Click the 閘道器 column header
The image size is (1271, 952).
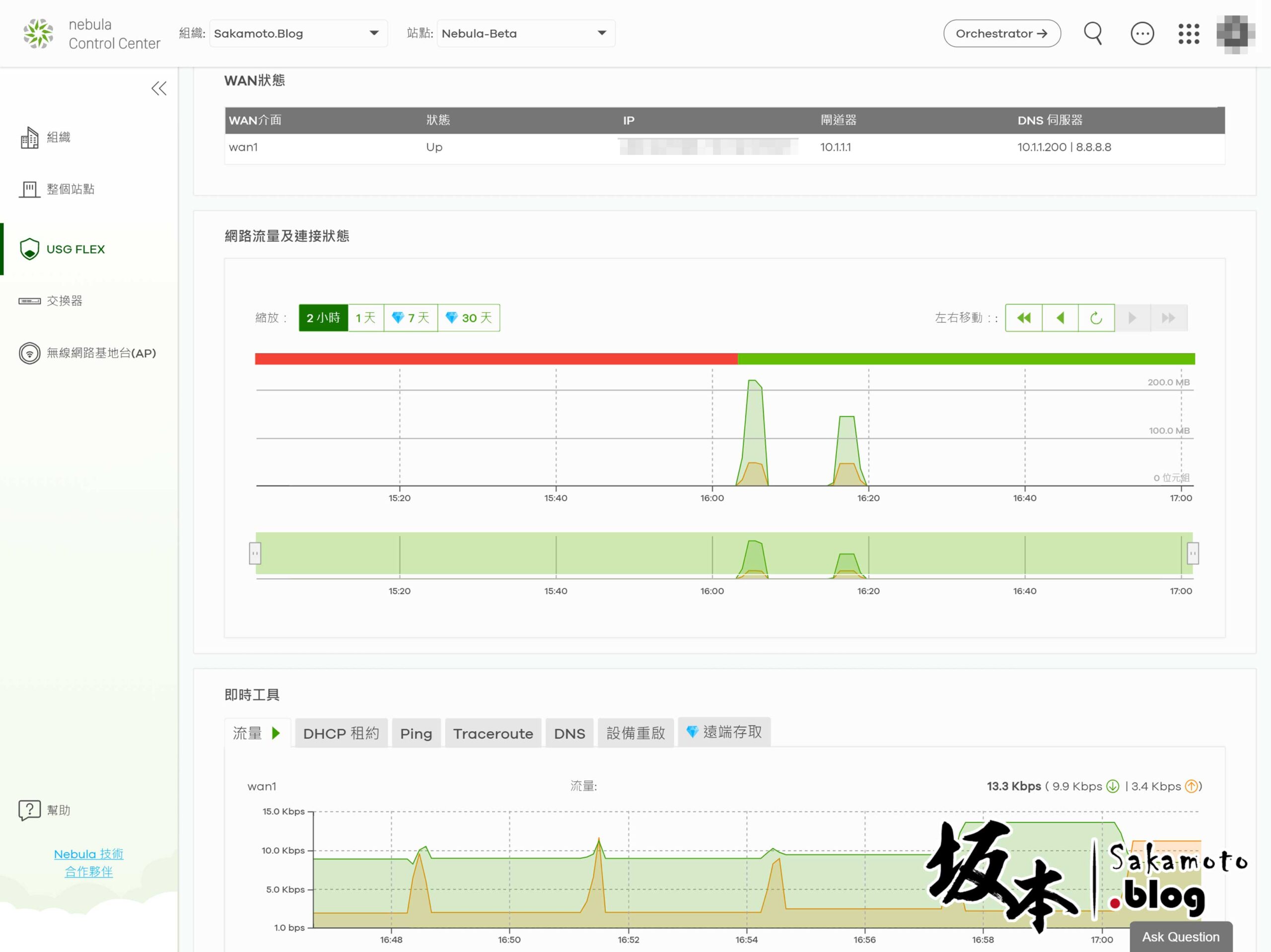click(x=839, y=120)
